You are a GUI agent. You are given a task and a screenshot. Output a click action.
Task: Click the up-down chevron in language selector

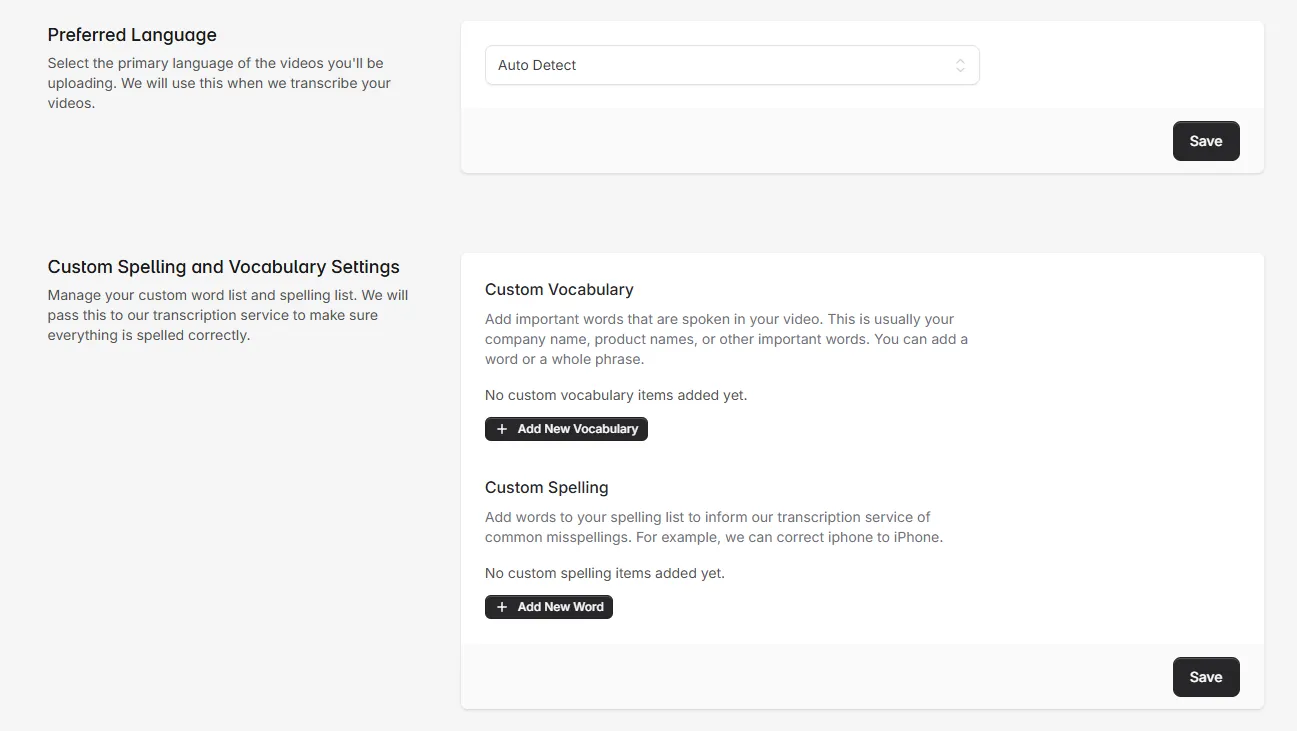(x=960, y=65)
